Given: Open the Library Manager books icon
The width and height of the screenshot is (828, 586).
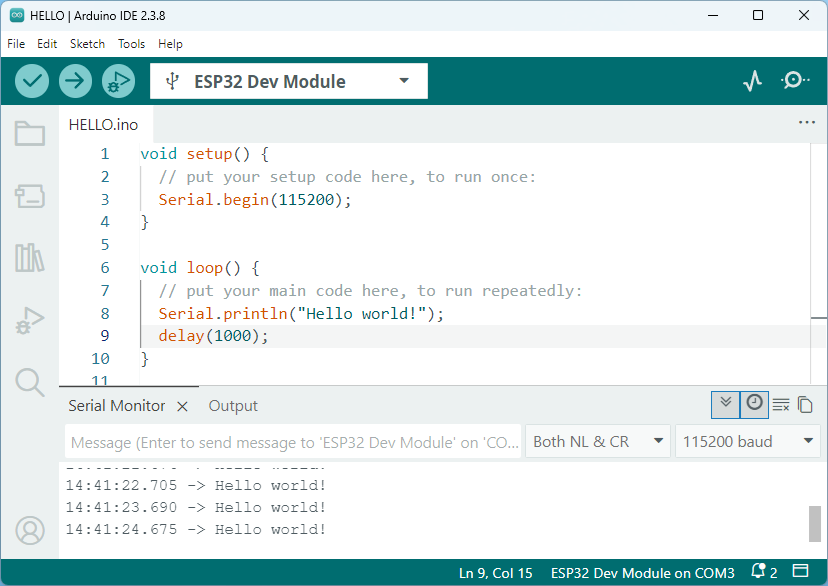Looking at the screenshot, I should [30, 258].
